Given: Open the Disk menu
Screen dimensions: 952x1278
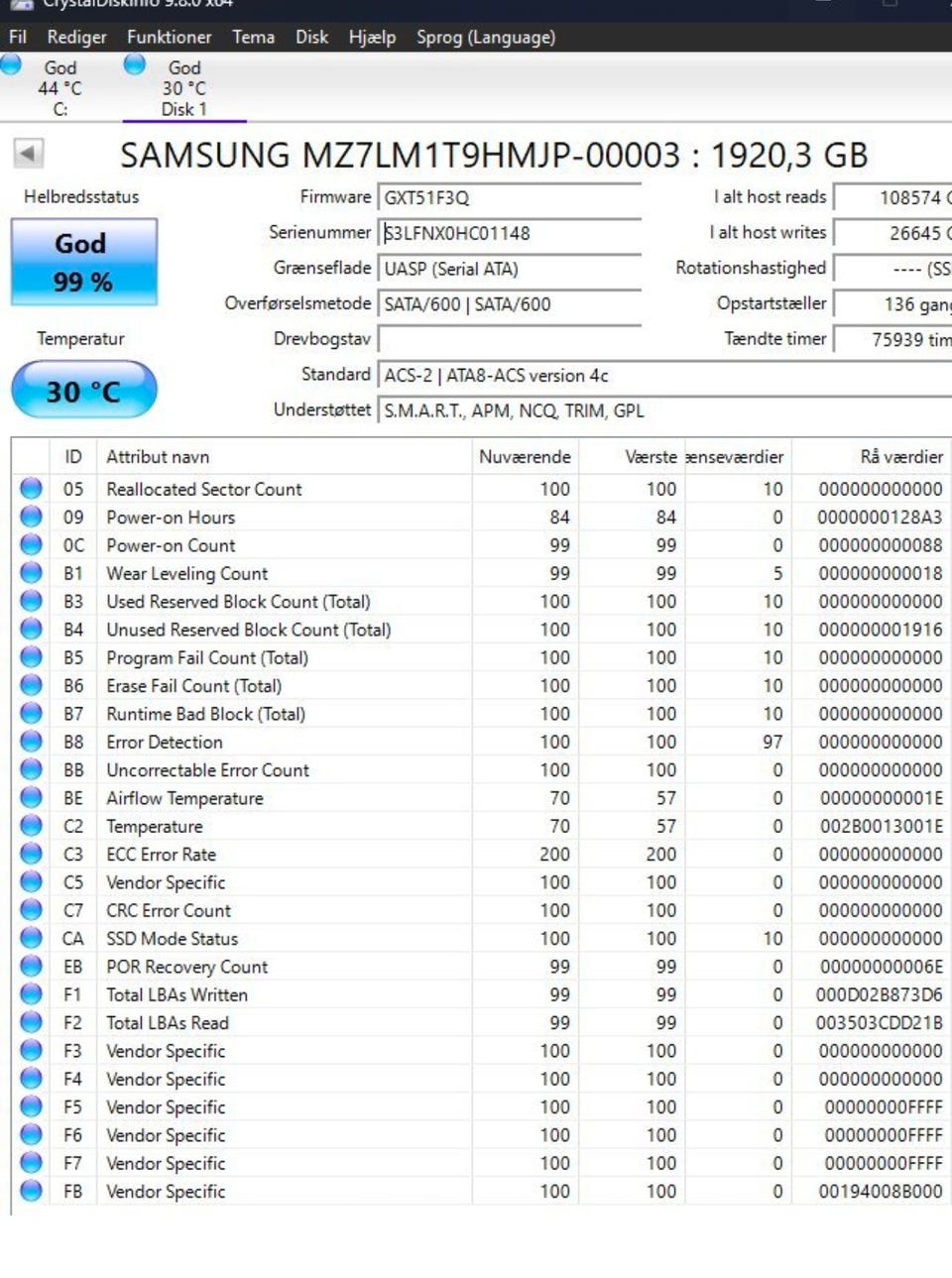Looking at the screenshot, I should [311, 37].
